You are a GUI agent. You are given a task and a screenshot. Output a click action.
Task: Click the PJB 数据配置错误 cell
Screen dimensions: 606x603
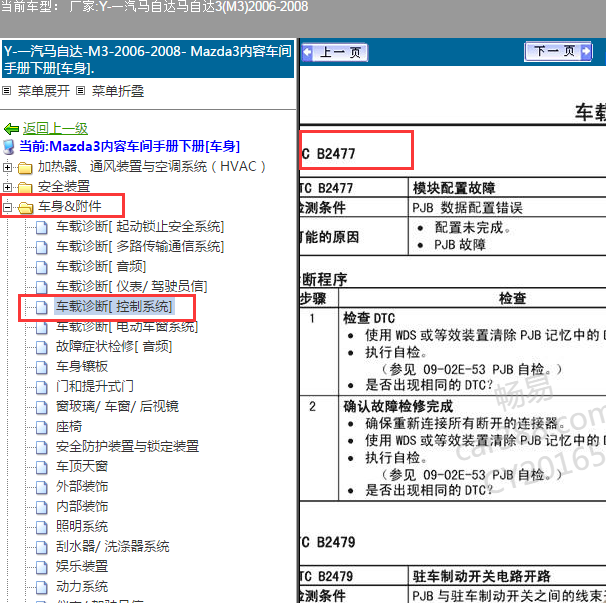tap(467, 208)
